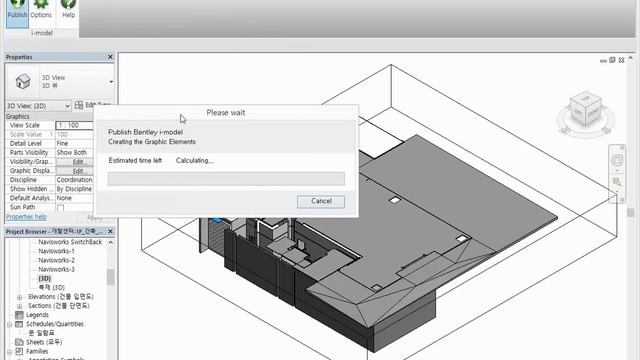Click the Apply button in Properties
This screenshot has height=360, width=640.
[x=94, y=218]
